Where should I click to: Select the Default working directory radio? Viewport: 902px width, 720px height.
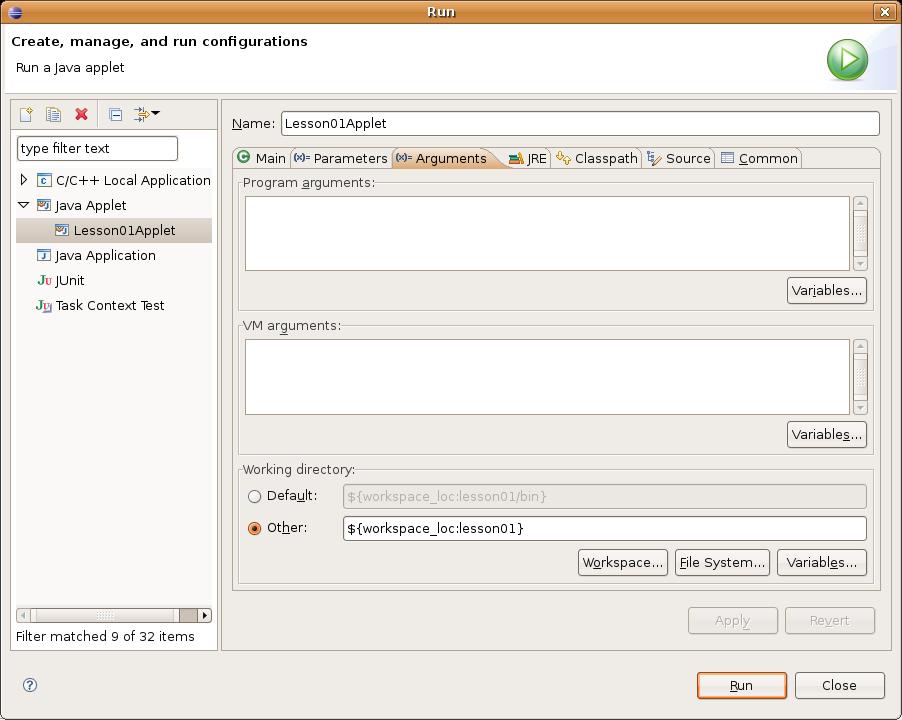coord(254,496)
